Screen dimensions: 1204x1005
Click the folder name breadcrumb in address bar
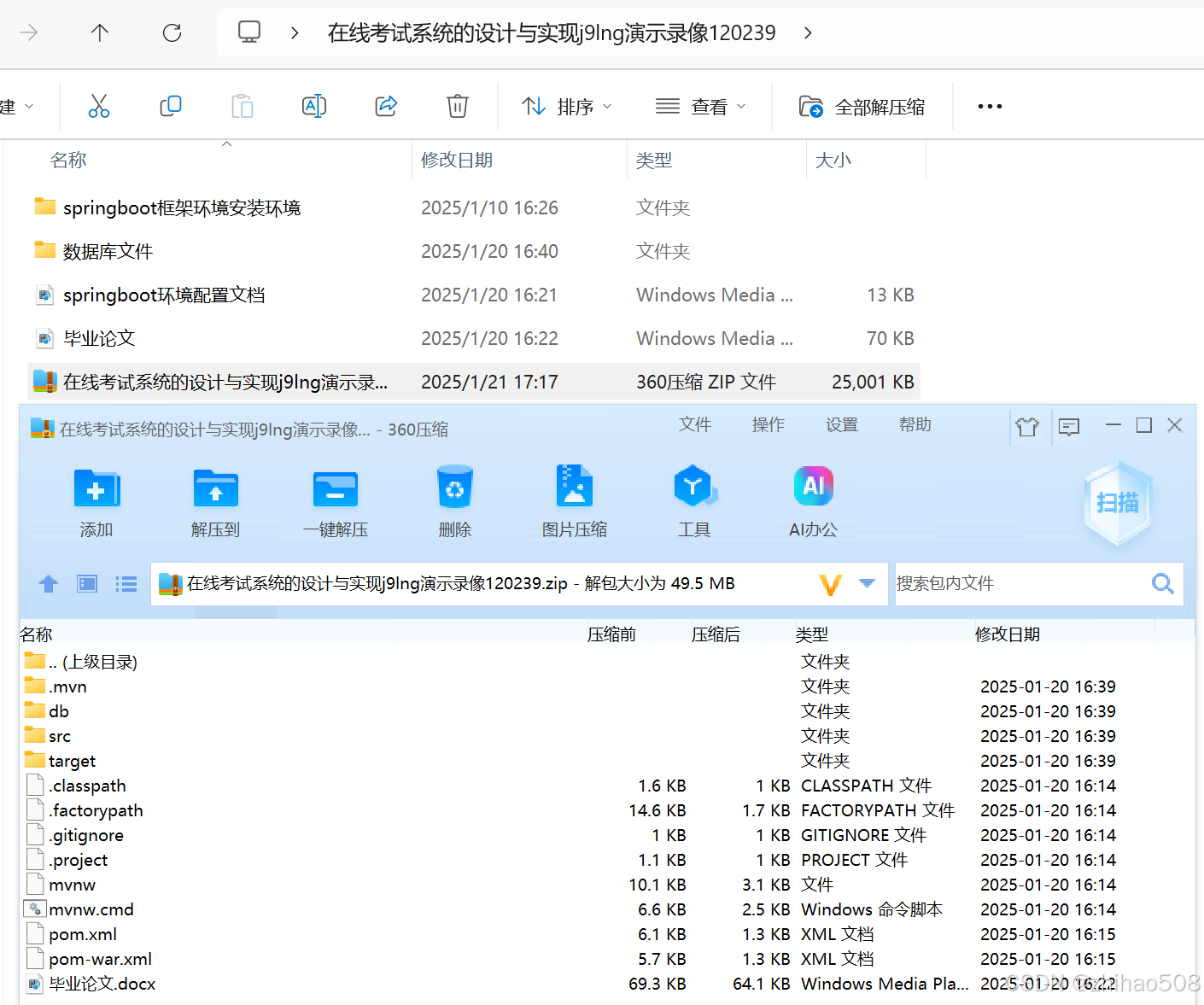(x=552, y=32)
